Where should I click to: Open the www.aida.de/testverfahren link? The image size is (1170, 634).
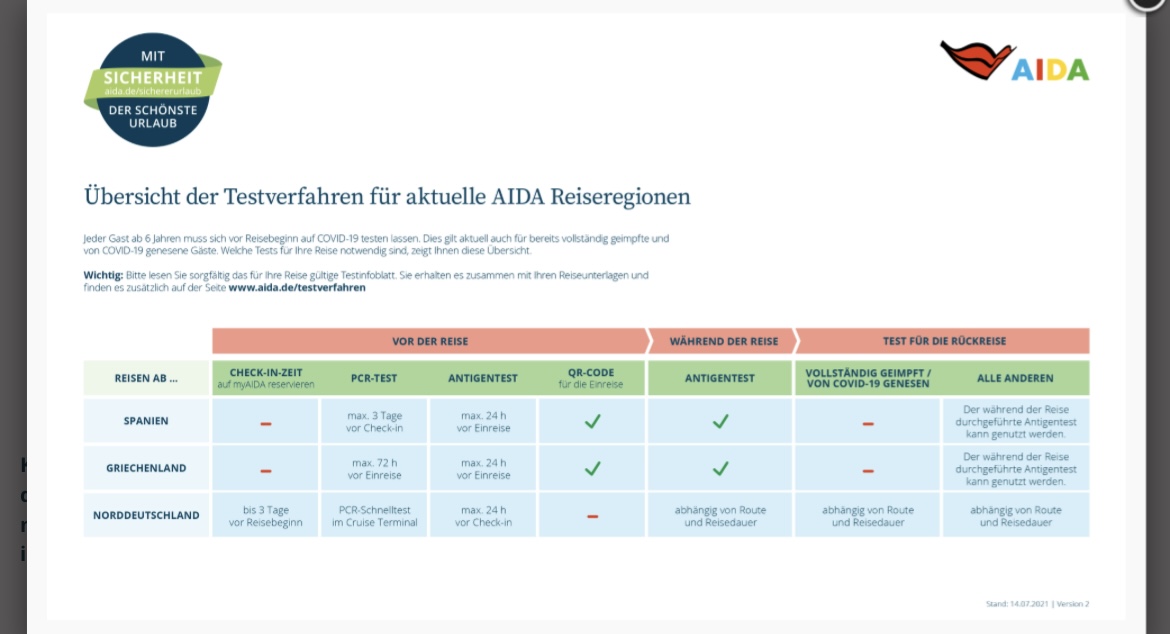pos(297,288)
